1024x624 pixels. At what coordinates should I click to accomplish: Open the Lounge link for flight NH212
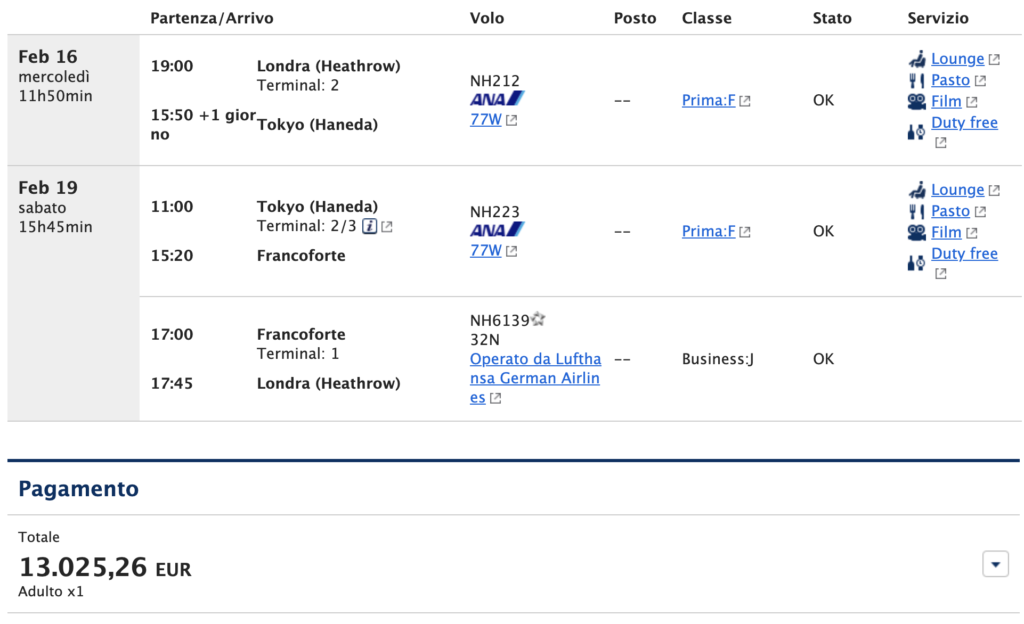point(957,59)
